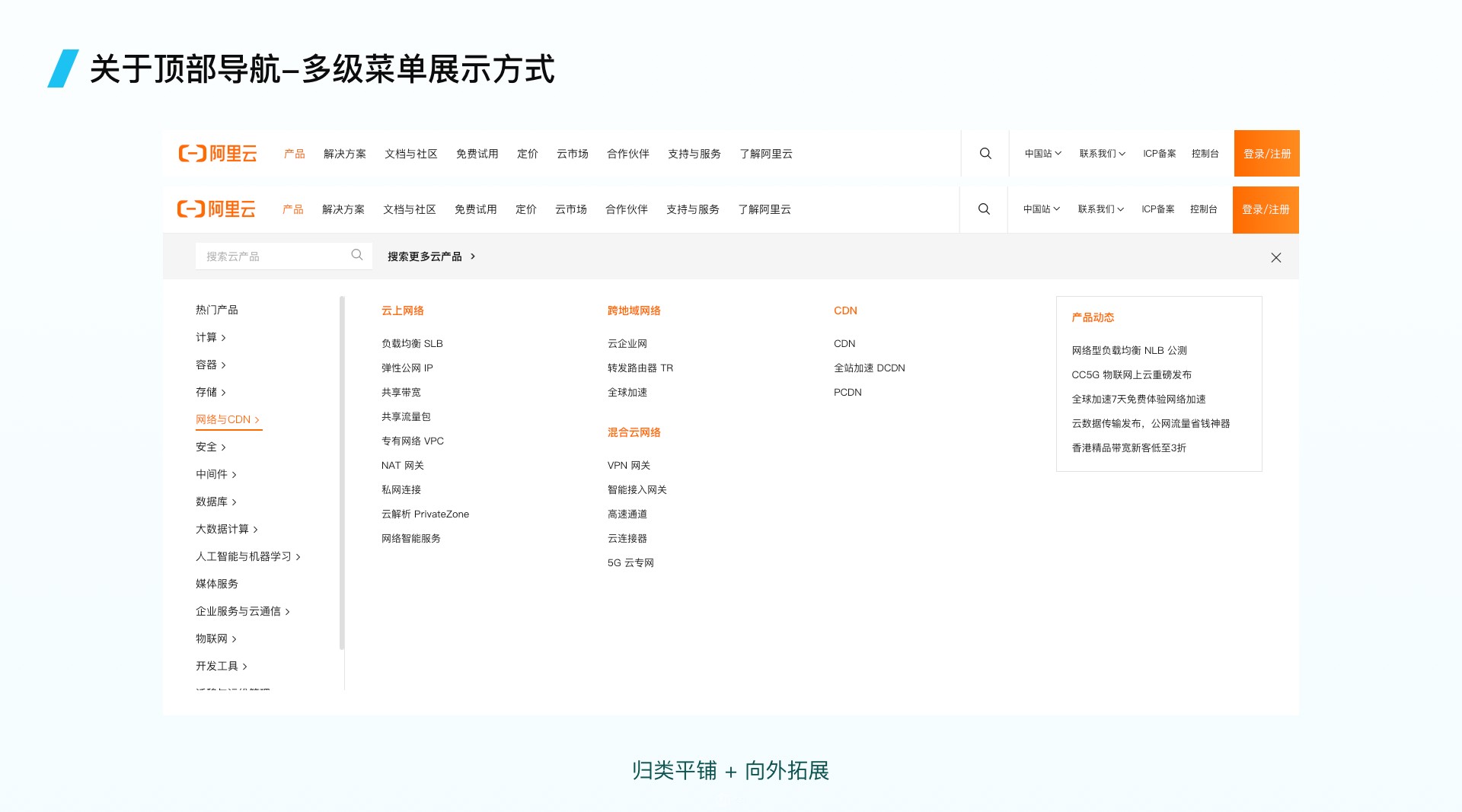This screenshot has height=812, width=1462.
Task: Open 共享带宽 product link
Action: click(x=401, y=392)
